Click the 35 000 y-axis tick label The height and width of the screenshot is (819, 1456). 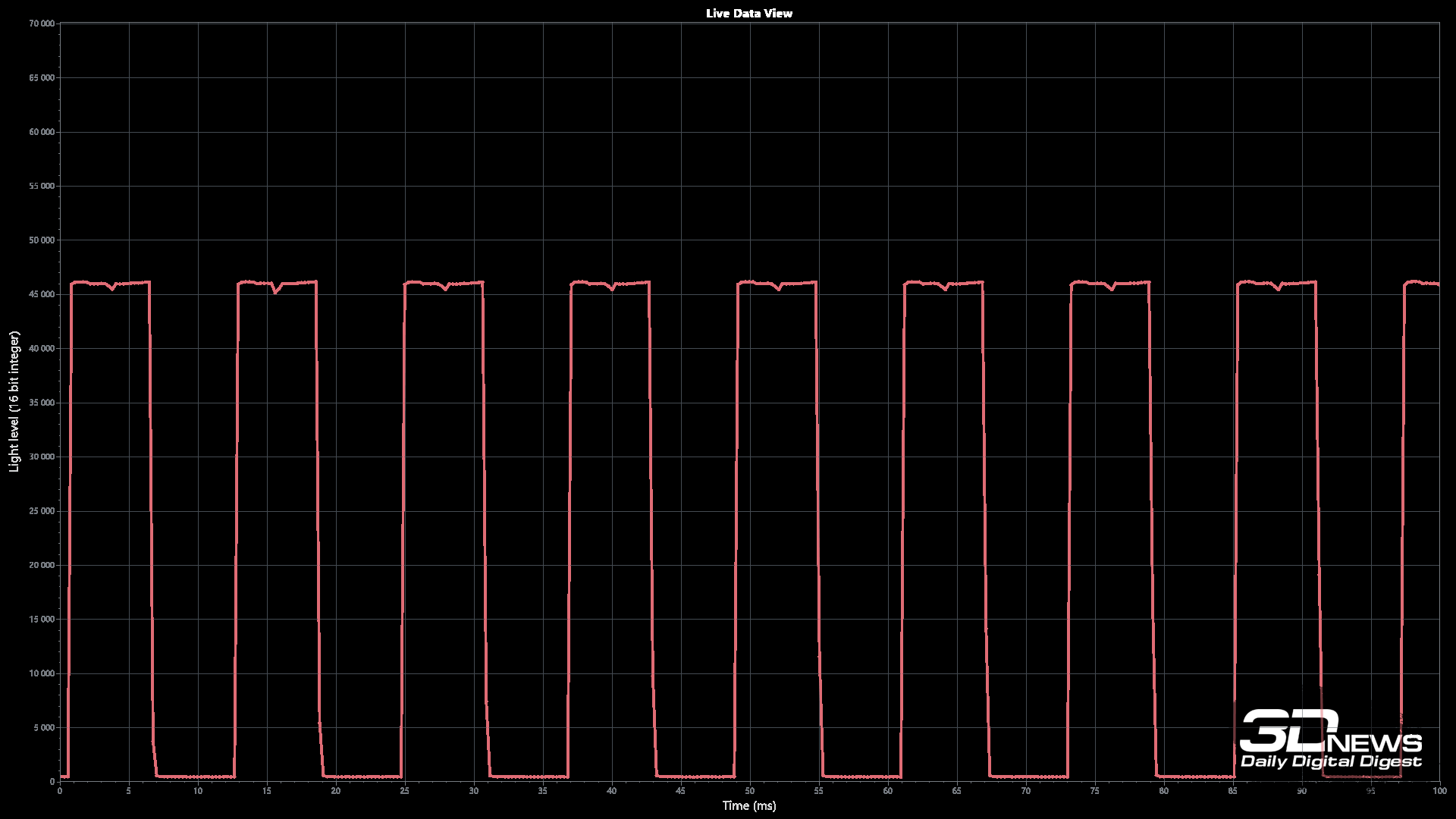coord(42,403)
